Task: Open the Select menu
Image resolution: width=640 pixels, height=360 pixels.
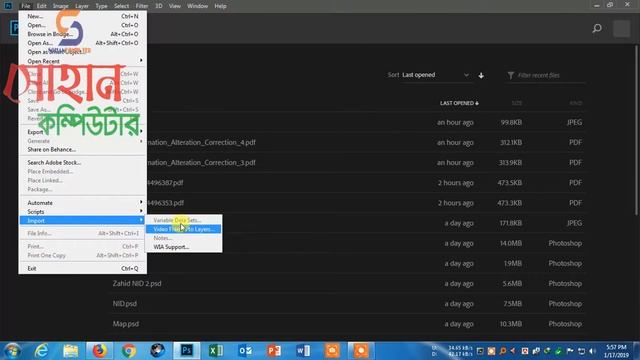Action: point(121,6)
